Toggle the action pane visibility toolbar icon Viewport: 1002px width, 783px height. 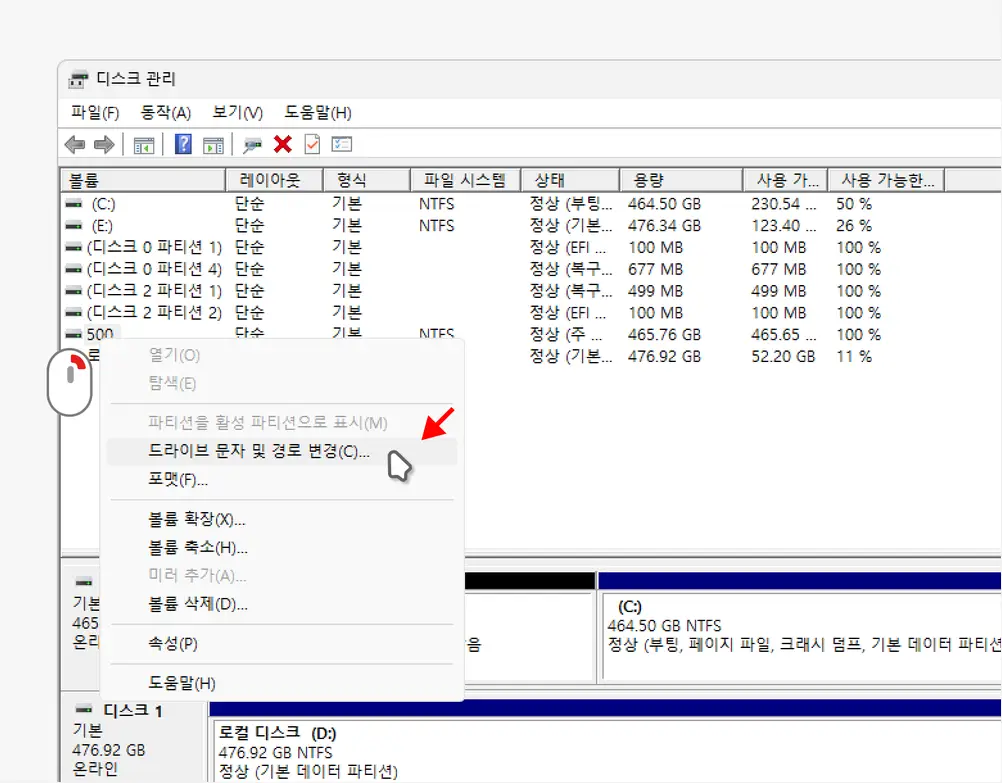click(212, 144)
